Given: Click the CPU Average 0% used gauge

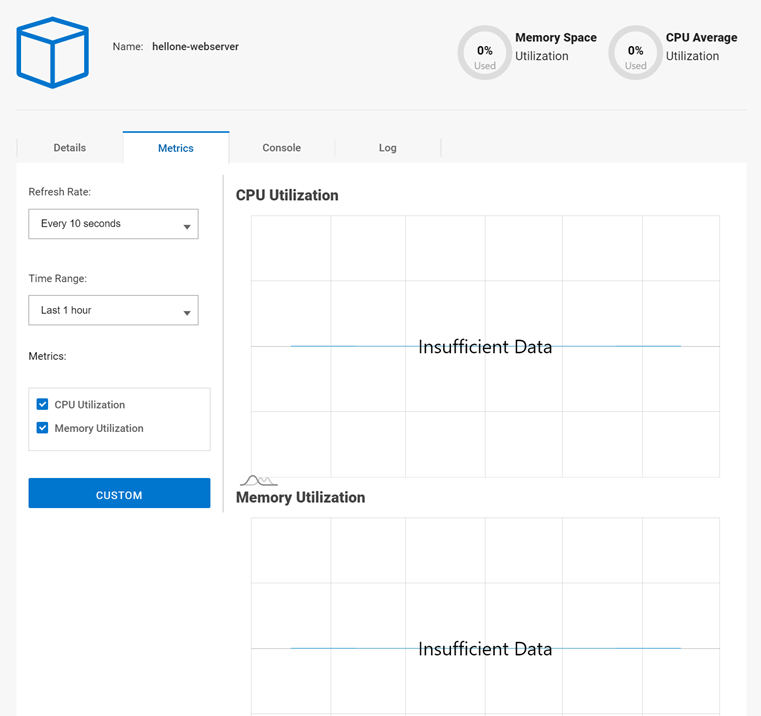Looking at the screenshot, I should point(635,52).
